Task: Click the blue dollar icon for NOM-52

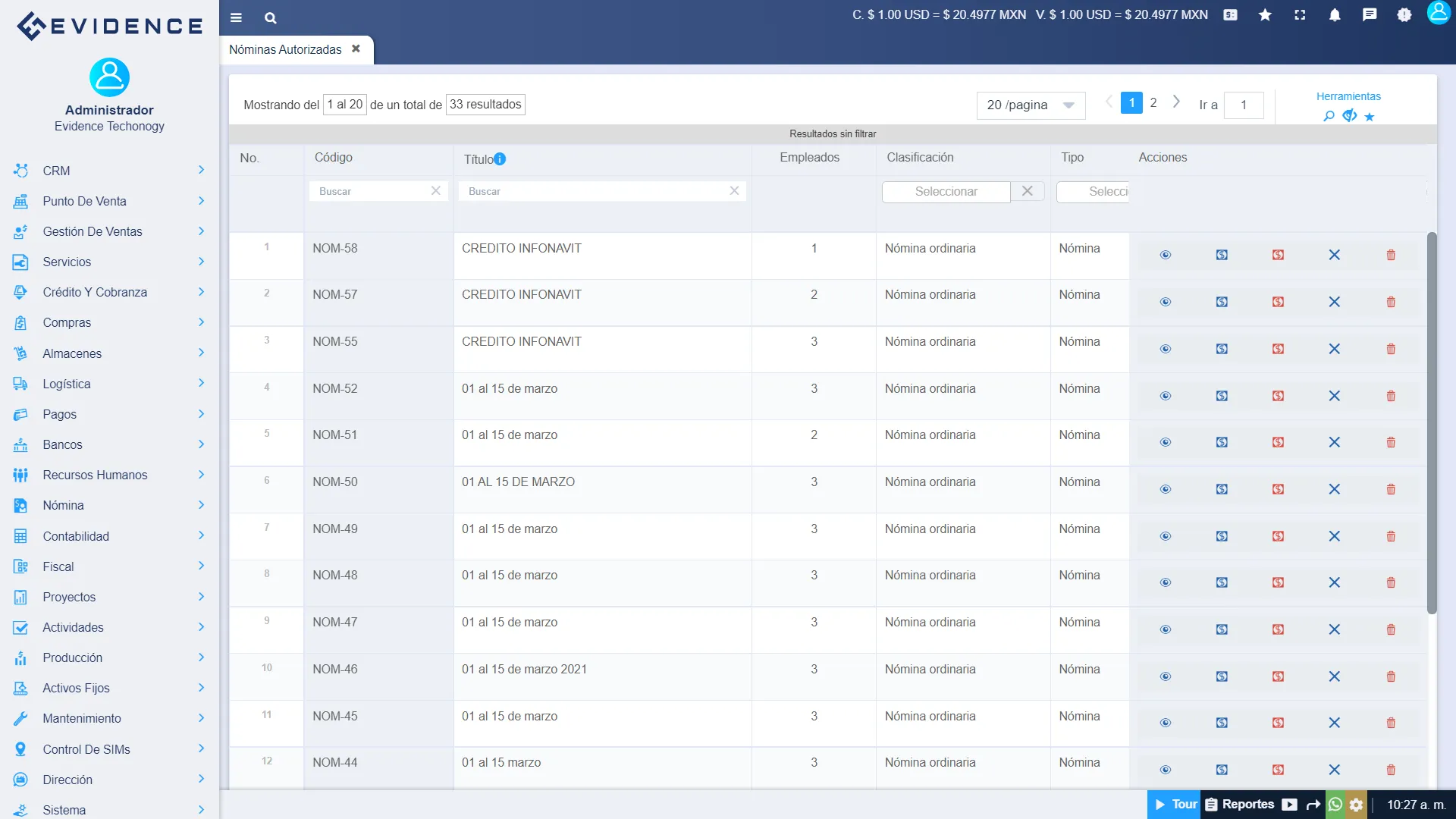Action: (x=1222, y=396)
